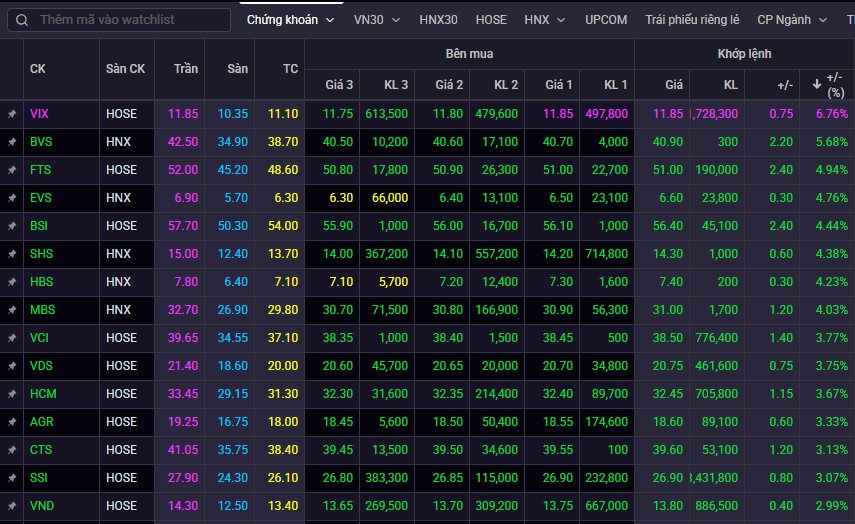Click the Trần column header
This screenshot has height=524, width=855.
pyautogui.click(x=185, y=69)
